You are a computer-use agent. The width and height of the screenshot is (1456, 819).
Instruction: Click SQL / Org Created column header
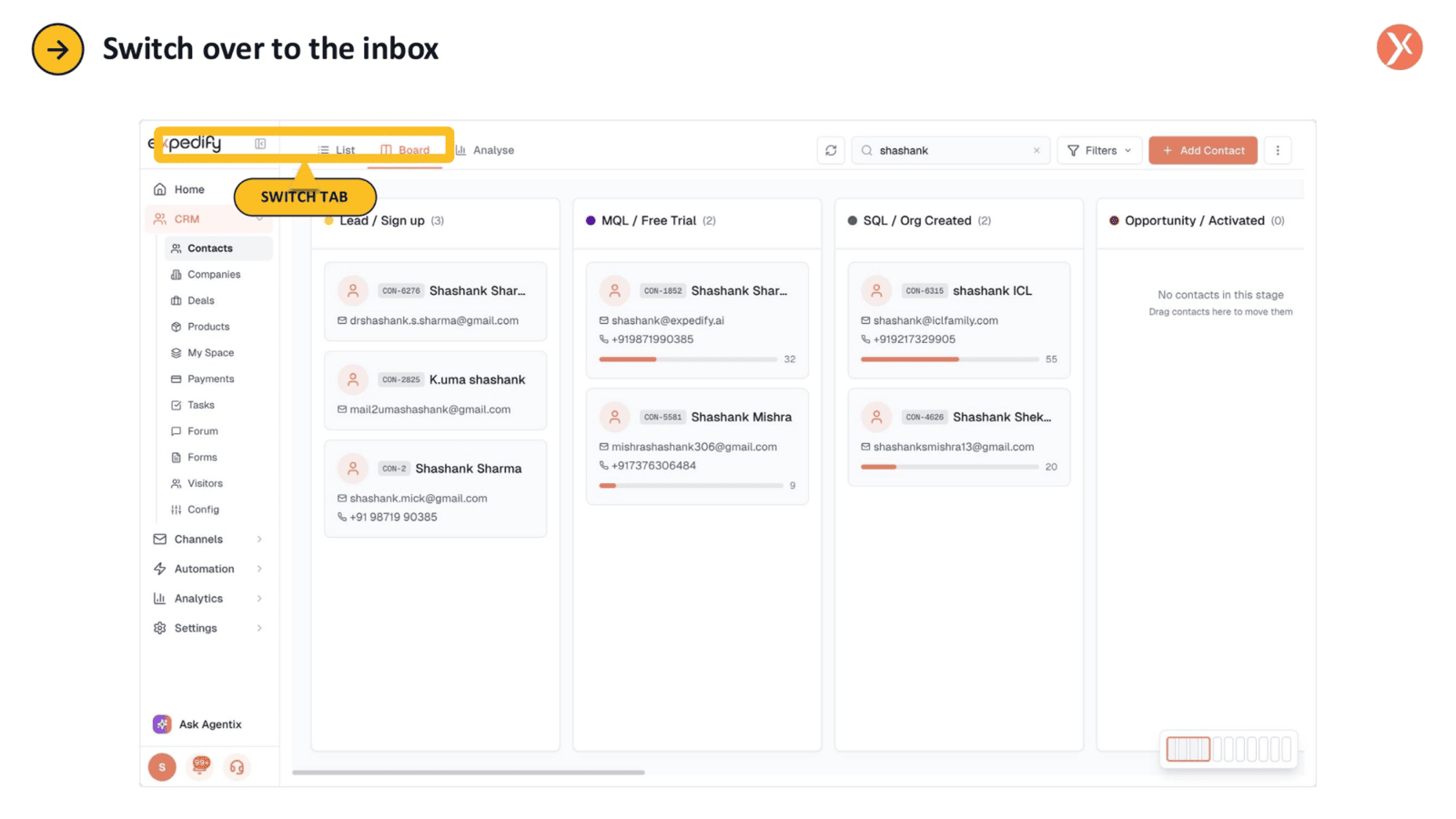[959, 221]
